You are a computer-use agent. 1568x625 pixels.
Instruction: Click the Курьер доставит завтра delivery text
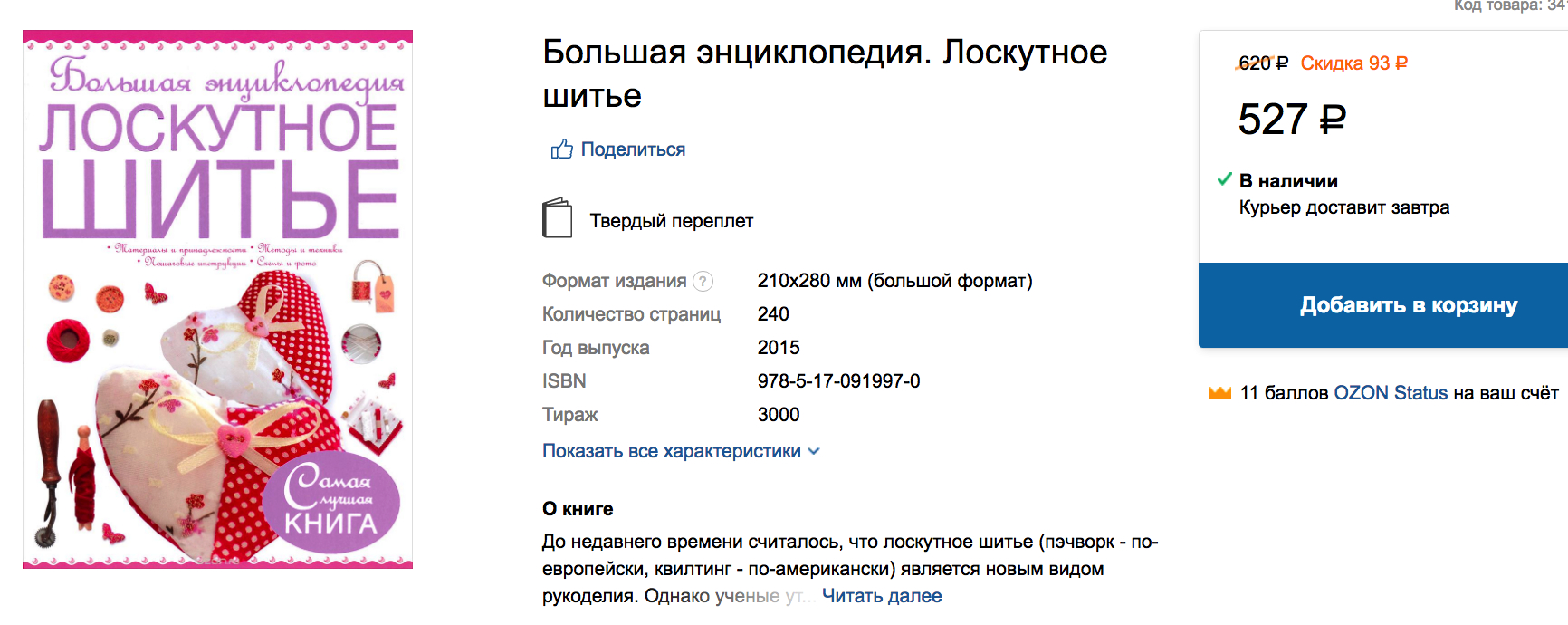pyautogui.click(x=1343, y=207)
